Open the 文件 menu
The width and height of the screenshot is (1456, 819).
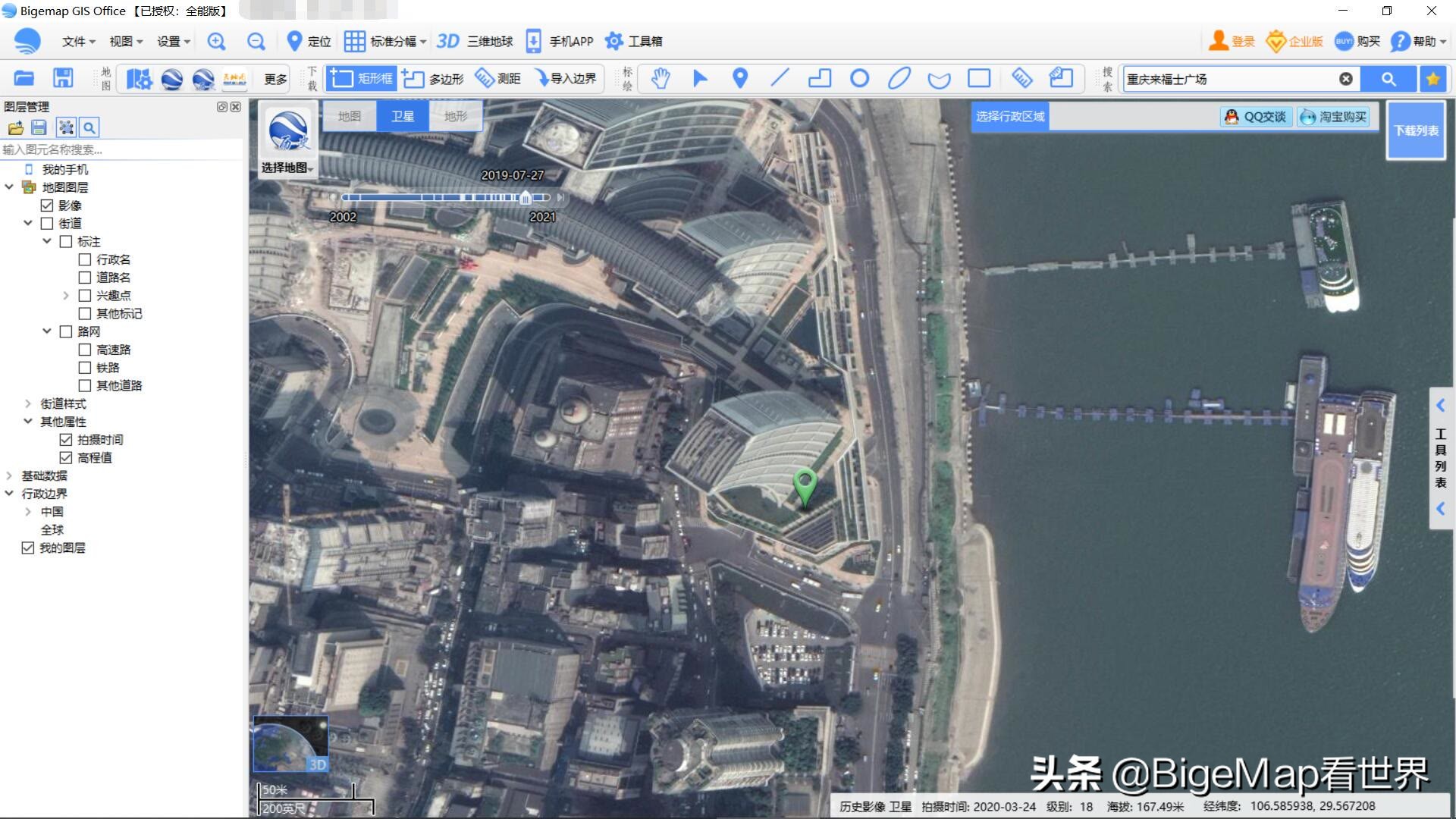tap(78, 41)
